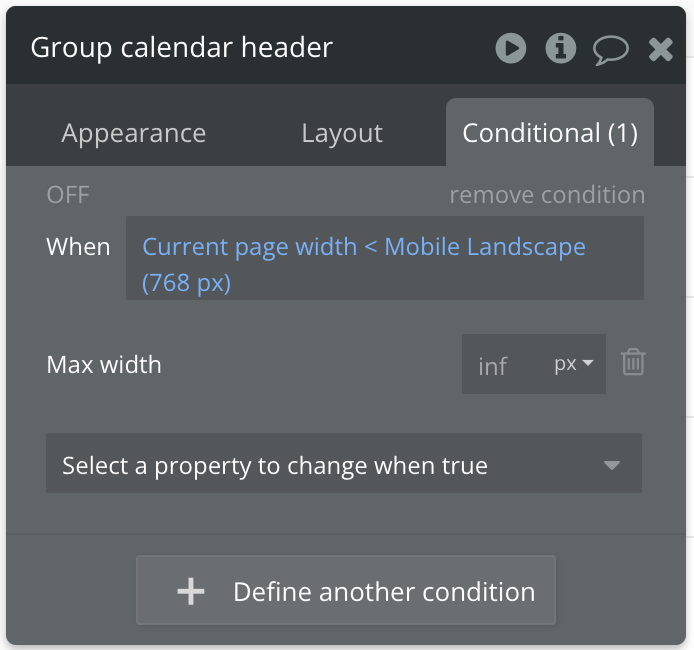The image size is (694, 650).
Task: Open the info reference icon
Action: point(560,48)
